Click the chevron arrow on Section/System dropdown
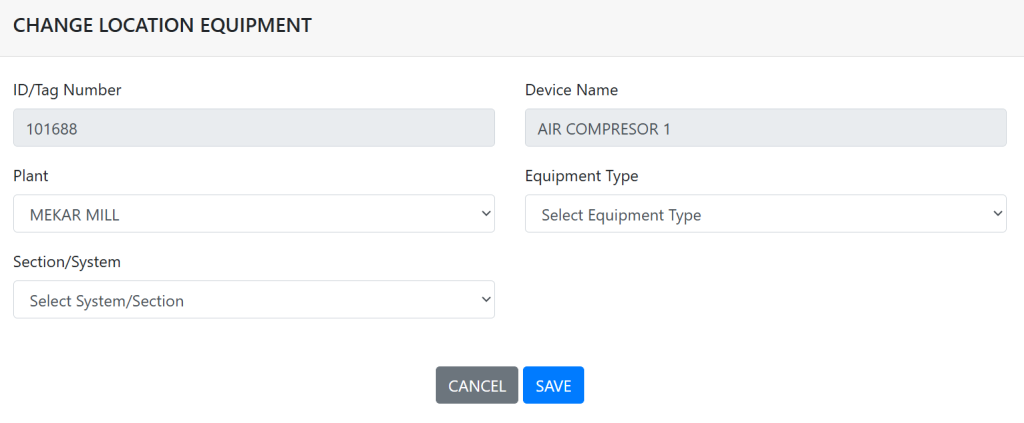 [486, 300]
